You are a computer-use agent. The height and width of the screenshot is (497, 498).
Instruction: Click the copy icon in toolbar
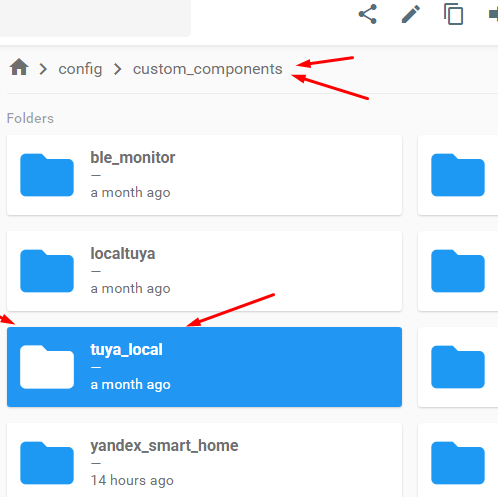click(453, 14)
